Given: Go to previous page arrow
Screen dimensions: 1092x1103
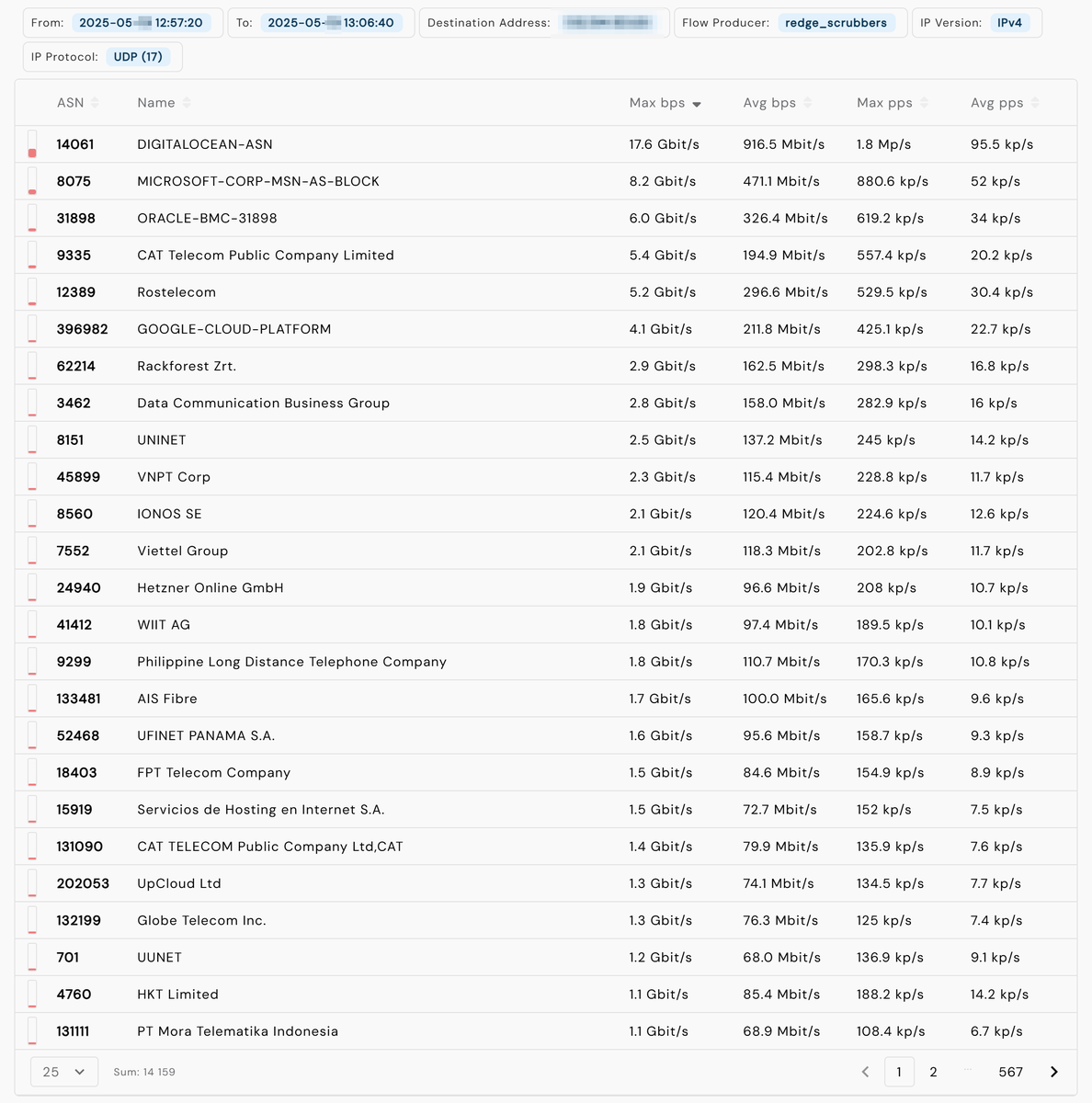Looking at the screenshot, I should click(x=865, y=1072).
